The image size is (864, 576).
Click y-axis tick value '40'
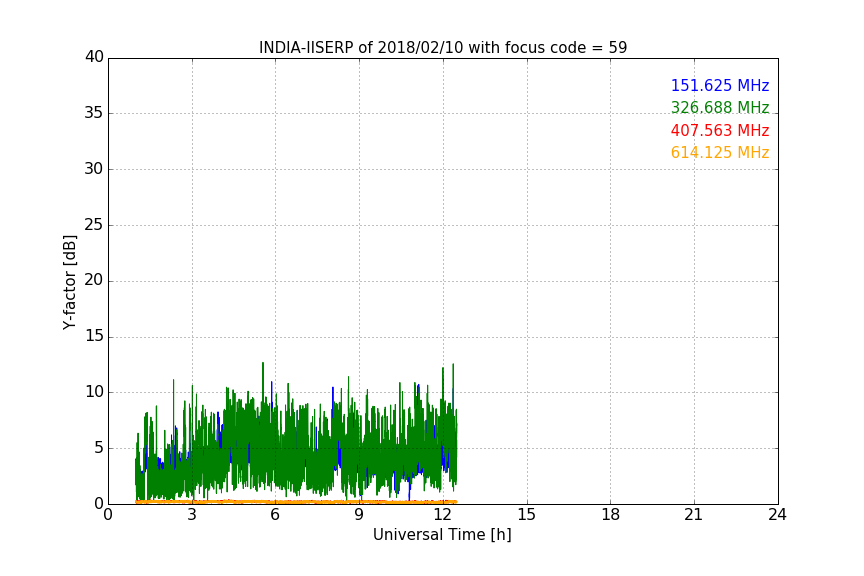(94, 57)
